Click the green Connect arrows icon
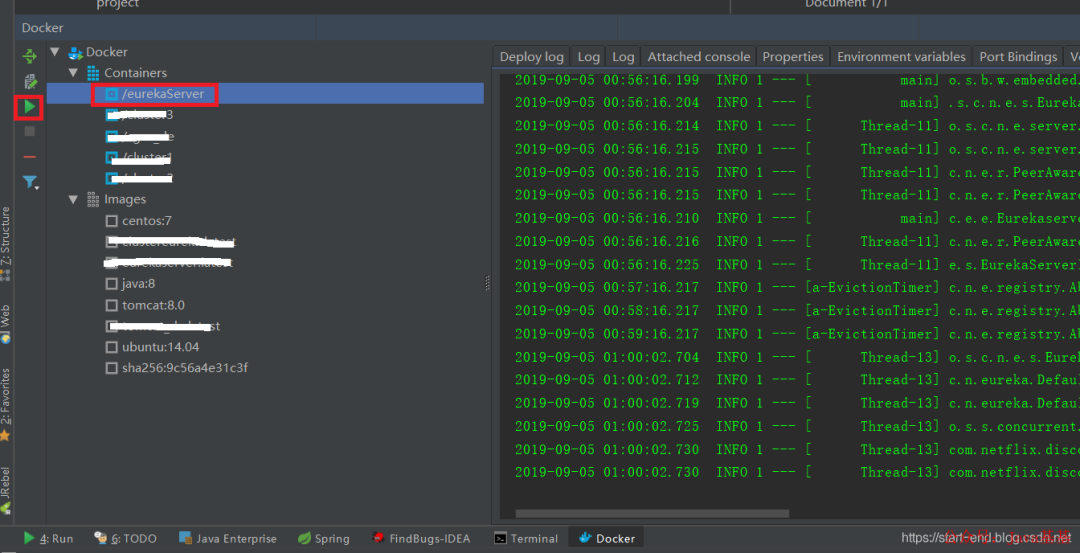The image size is (1080, 553). 30,56
